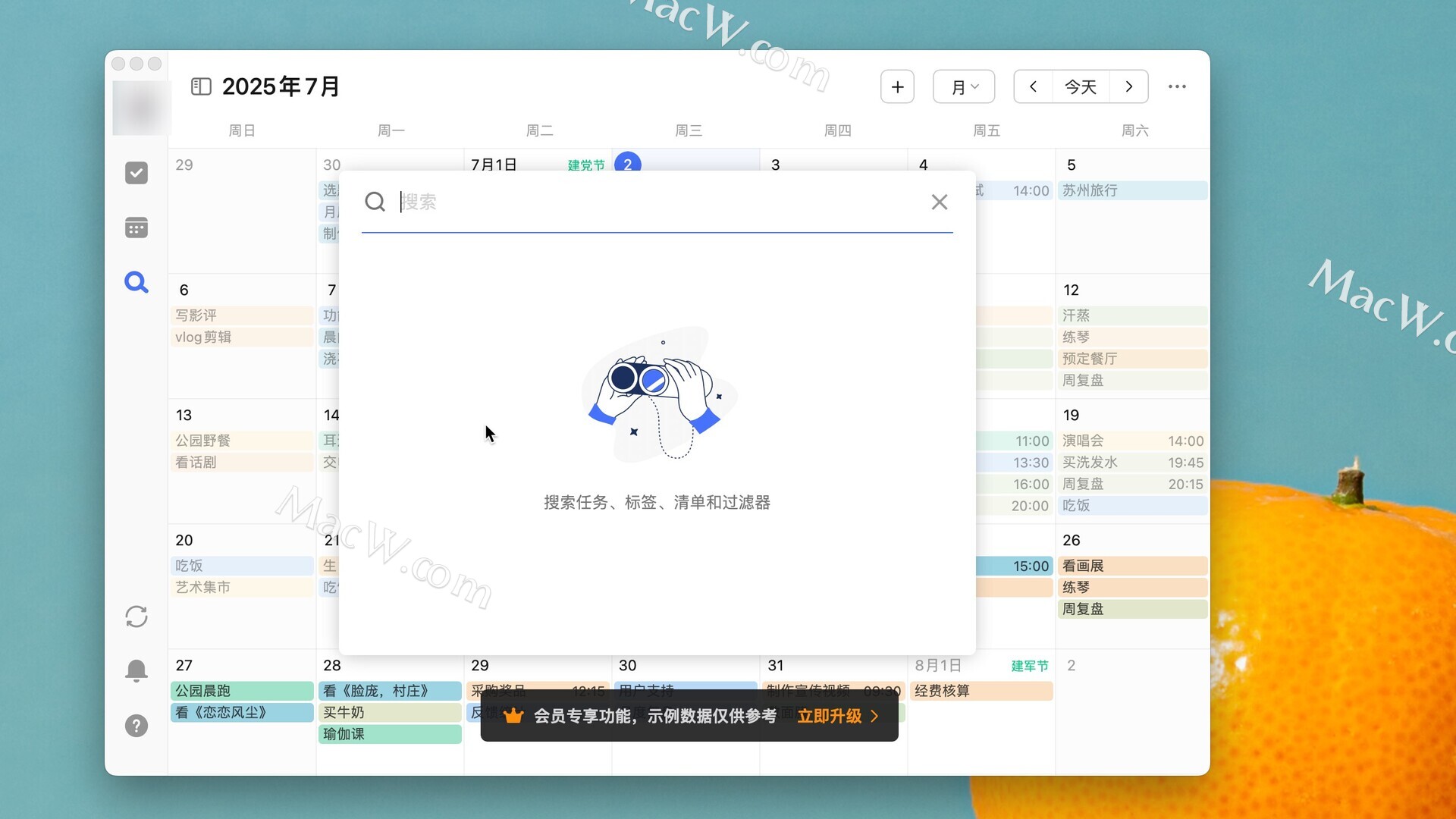
Task: Toggle the sidebar panel icon beside 2025年7月
Action: pyautogui.click(x=201, y=86)
